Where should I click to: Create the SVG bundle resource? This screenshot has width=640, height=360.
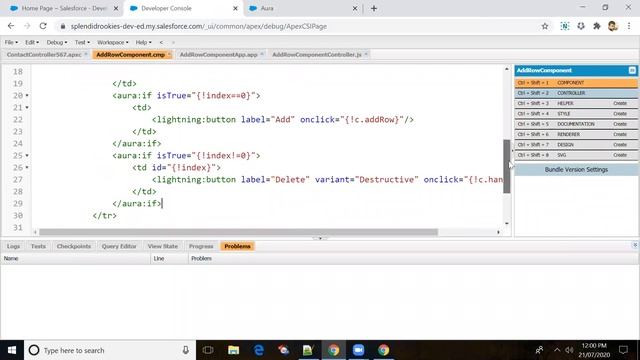tap(620, 155)
